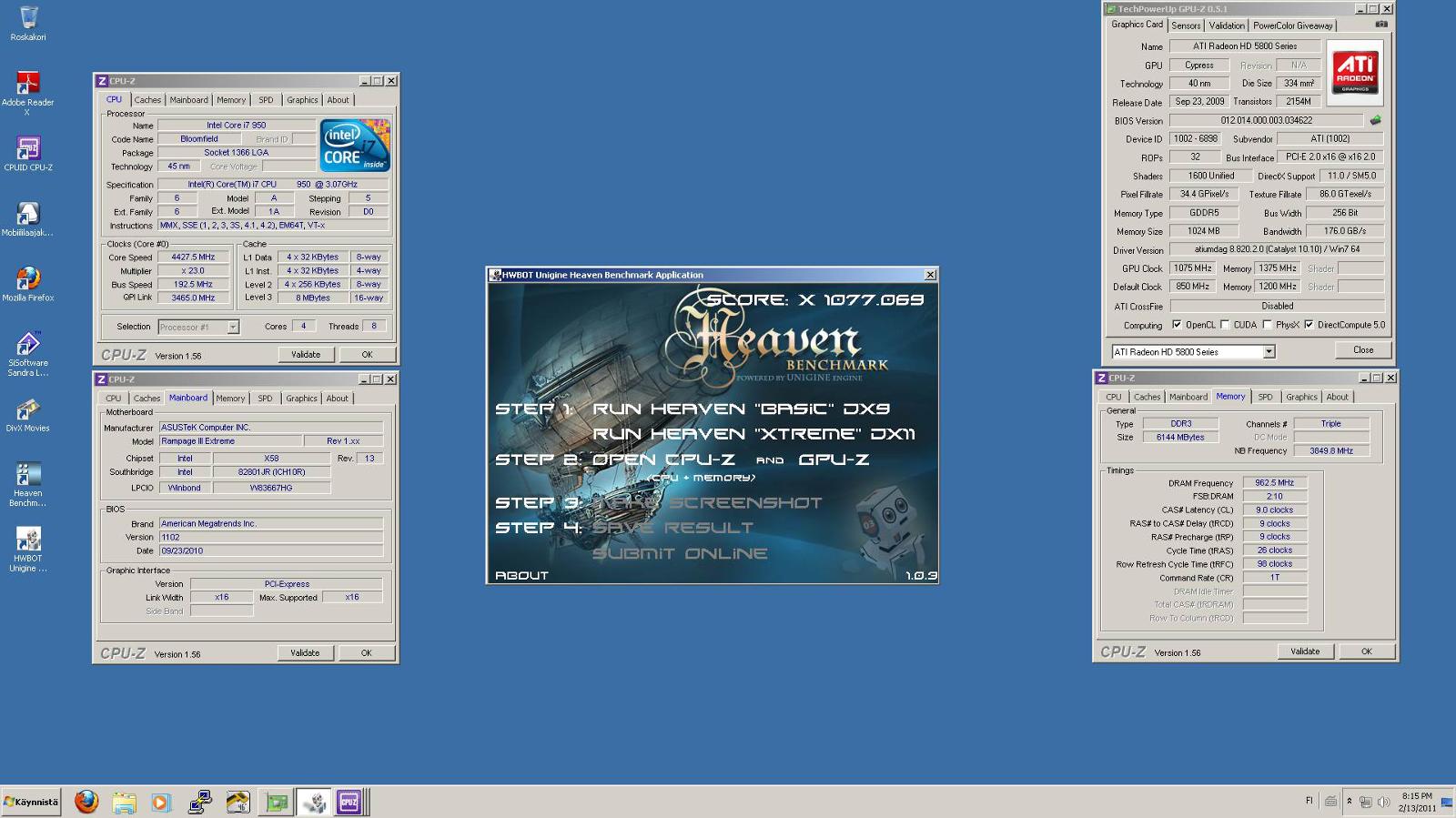Viewport: 1456px width, 818px height.
Task: Select About tab in Mainboard CPU-Z window
Action: [x=337, y=399]
